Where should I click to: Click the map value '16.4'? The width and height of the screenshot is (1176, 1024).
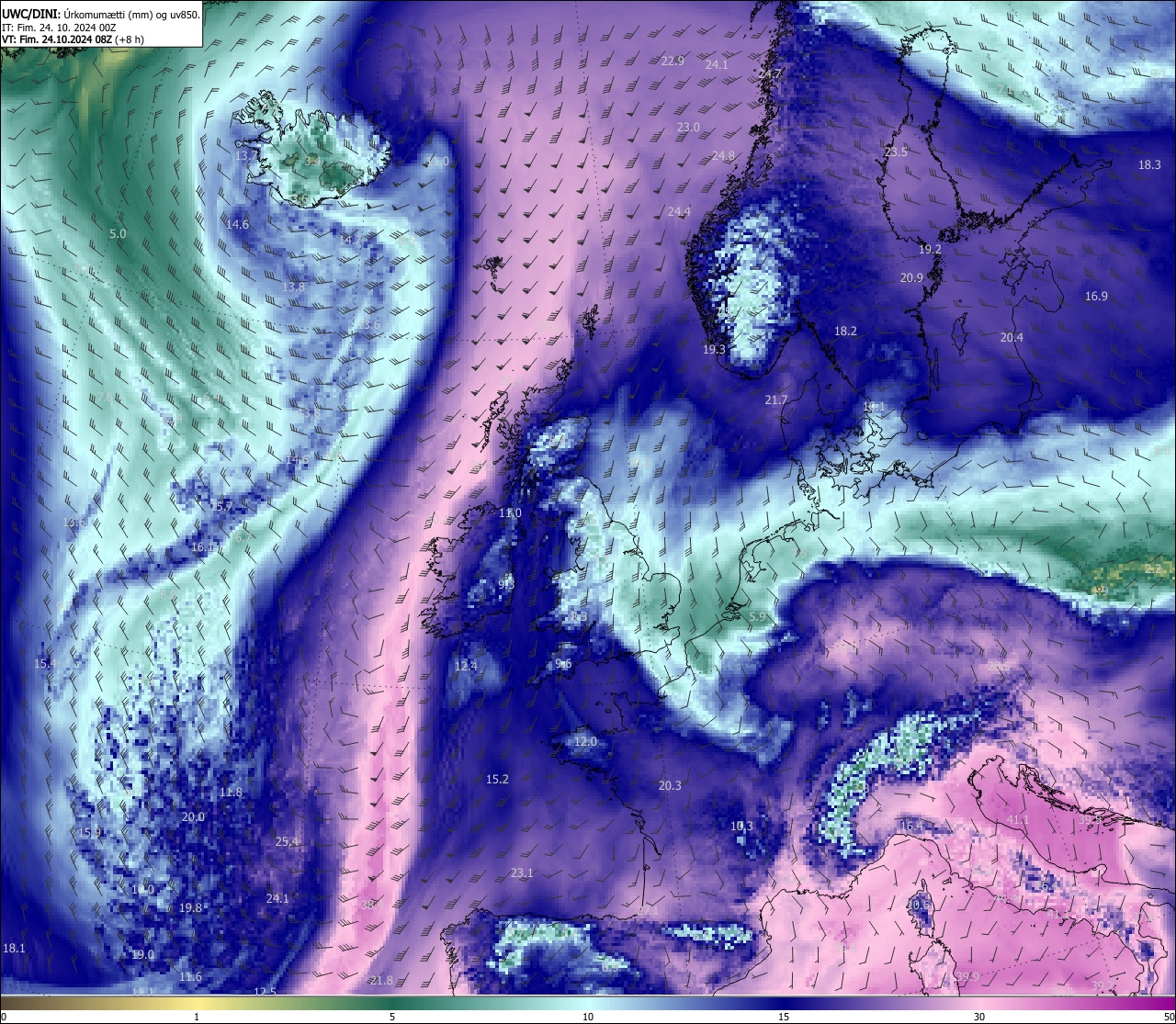coord(910,826)
